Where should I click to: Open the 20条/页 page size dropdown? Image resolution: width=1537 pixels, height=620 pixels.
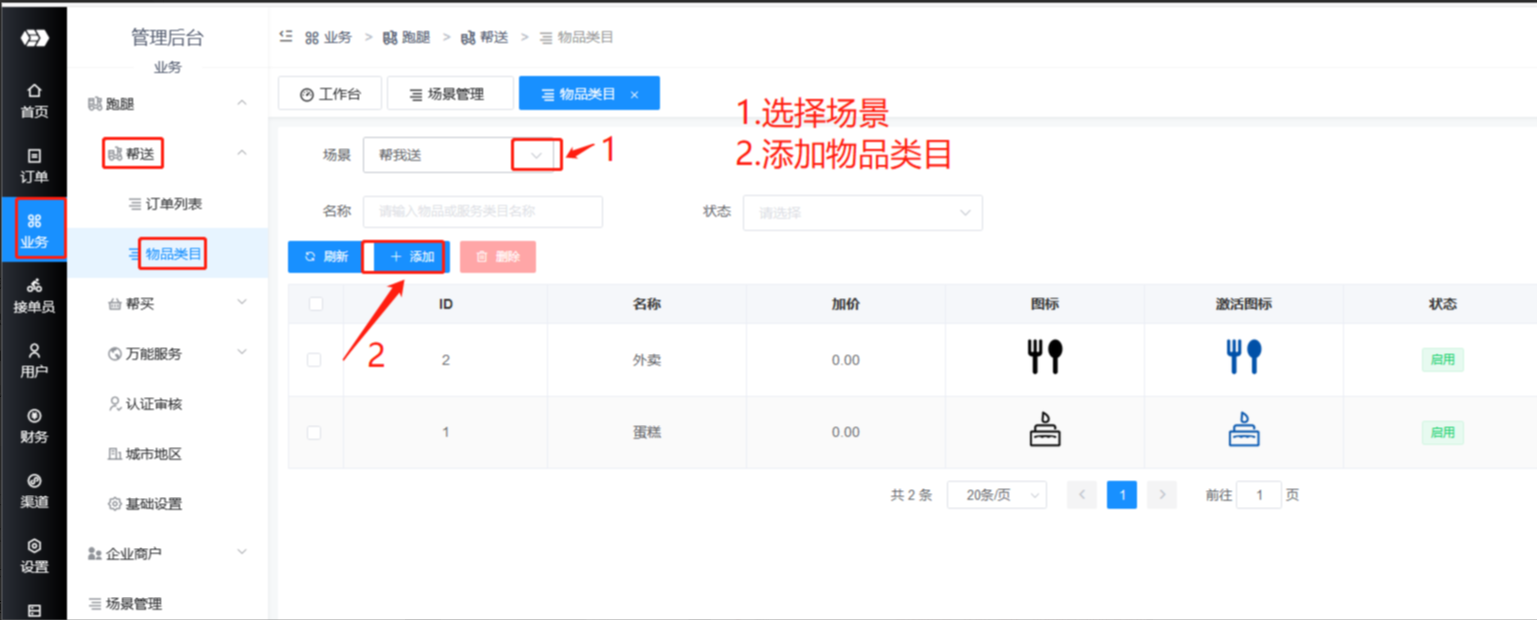tap(996, 495)
